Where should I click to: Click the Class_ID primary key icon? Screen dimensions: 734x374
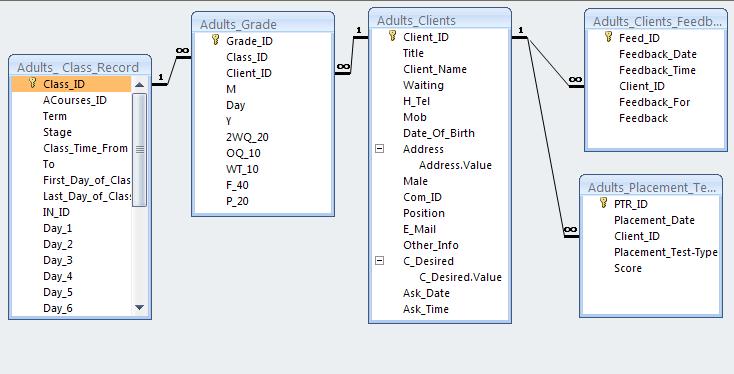(x=32, y=84)
